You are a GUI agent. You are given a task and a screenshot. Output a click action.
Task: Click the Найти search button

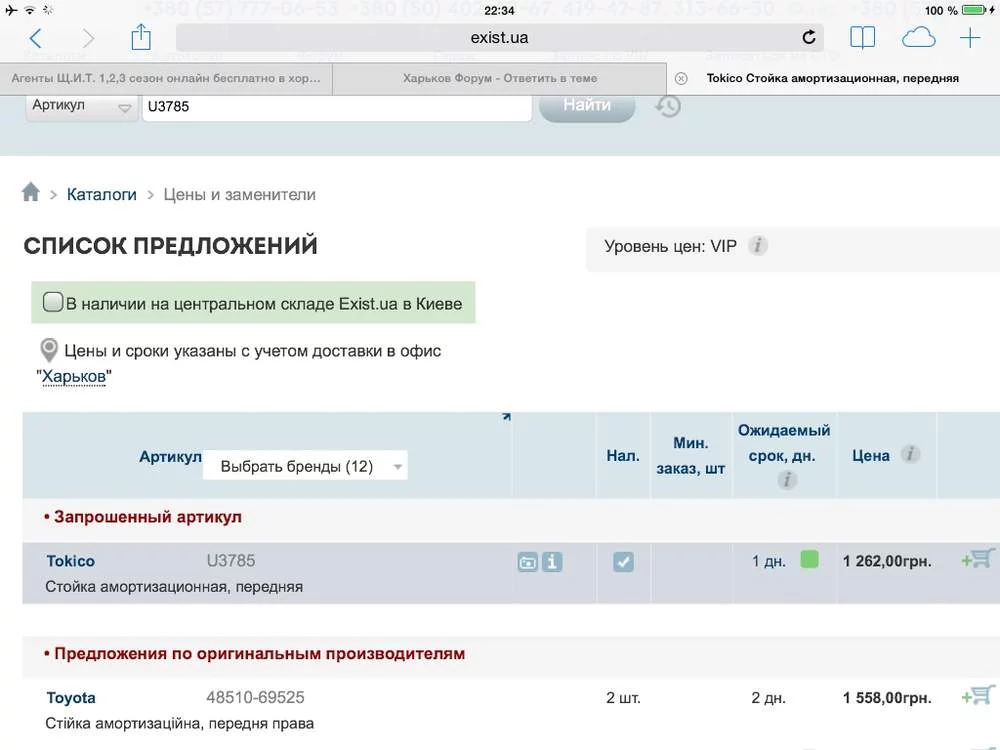coord(587,106)
